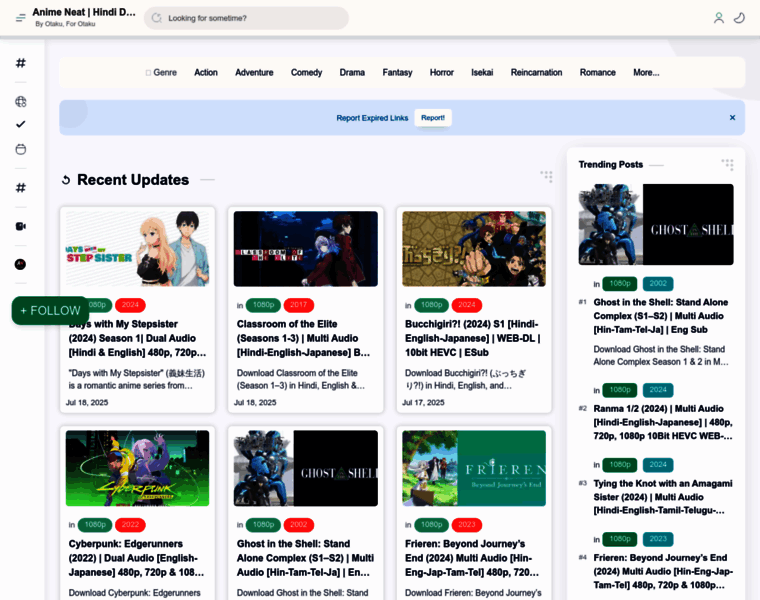Open Classroom of the Elite thumbnail
Viewport: 760px width, 600px height.
pos(305,249)
